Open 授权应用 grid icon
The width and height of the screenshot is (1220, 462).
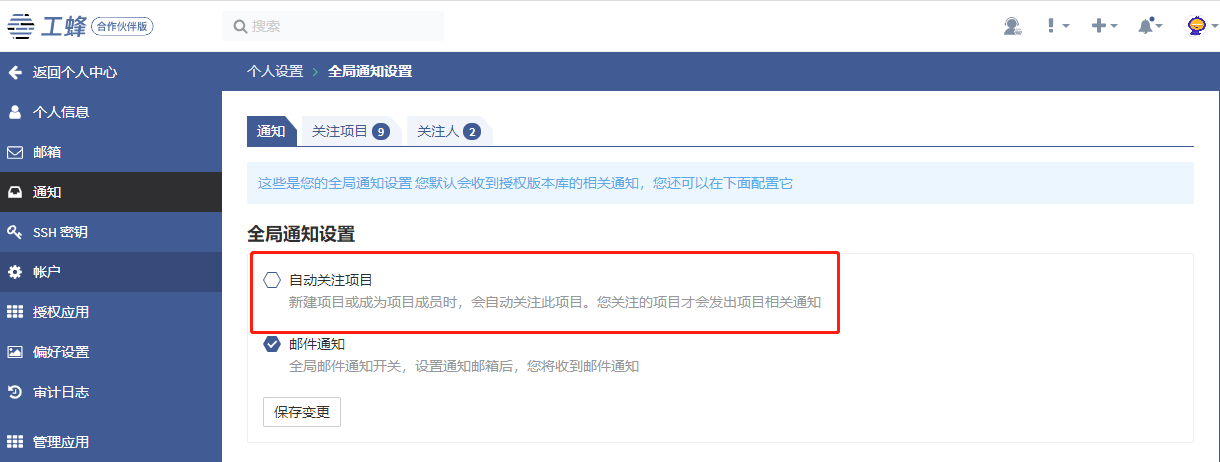click(15, 312)
